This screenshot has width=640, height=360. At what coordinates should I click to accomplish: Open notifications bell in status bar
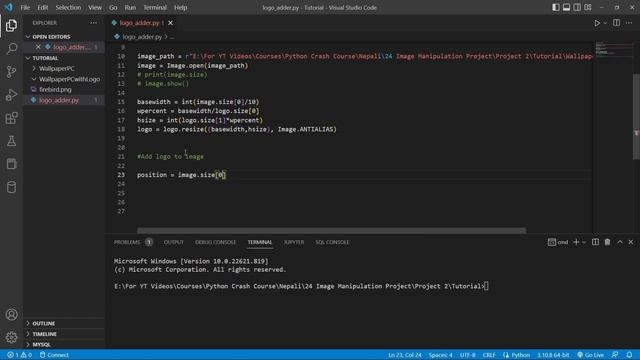pos(629,355)
